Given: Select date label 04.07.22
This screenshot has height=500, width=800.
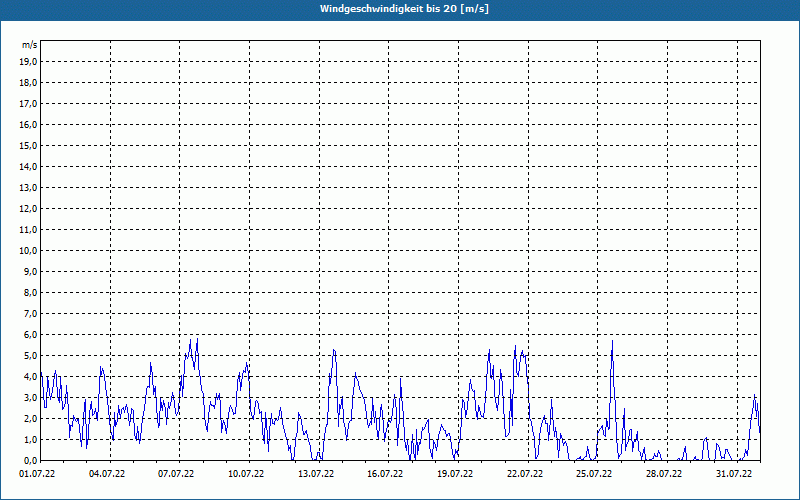Looking at the screenshot, I should click(107, 474).
